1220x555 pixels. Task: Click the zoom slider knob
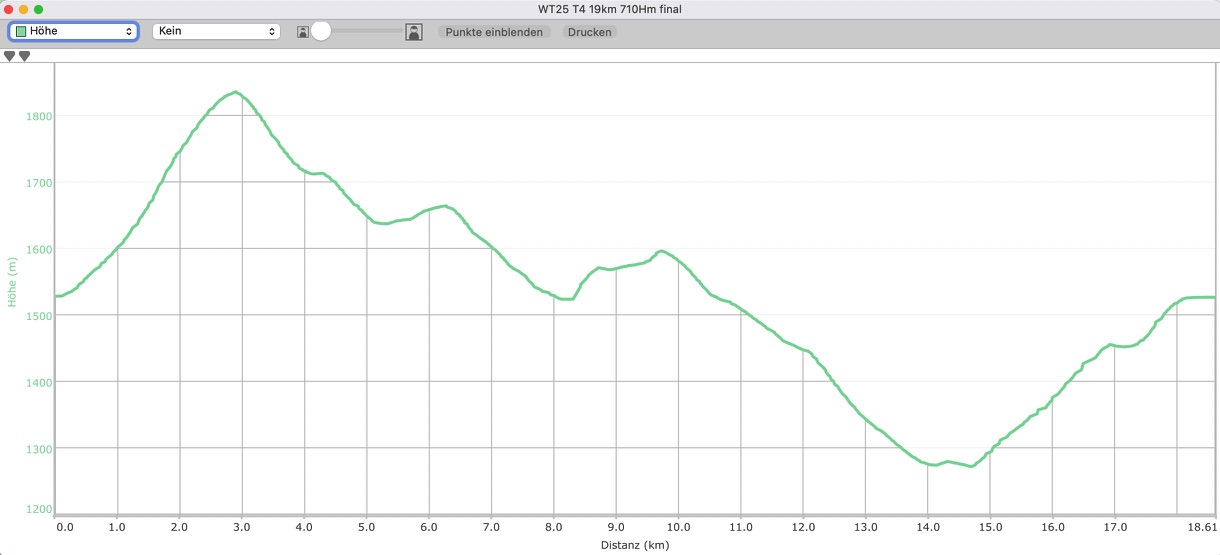(321, 32)
